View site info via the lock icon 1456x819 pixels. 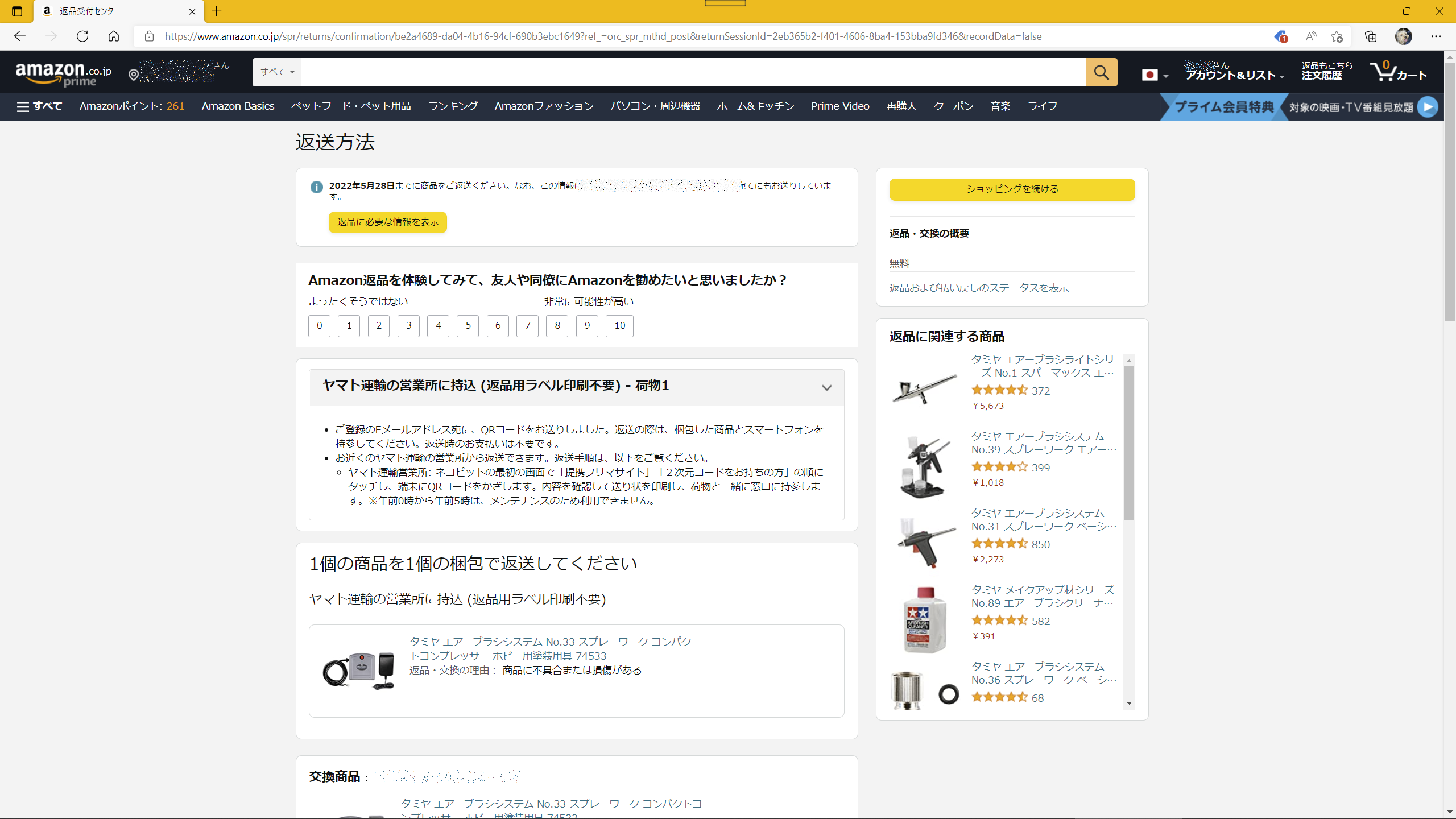[149, 36]
